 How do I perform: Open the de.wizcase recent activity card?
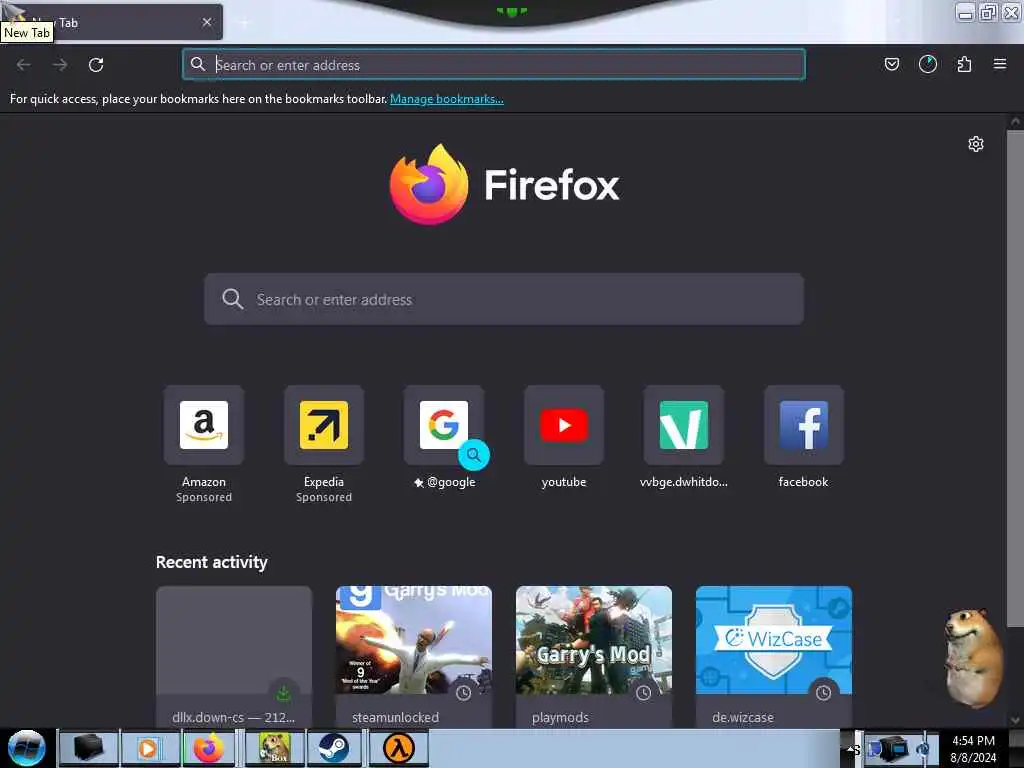pos(774,656)
